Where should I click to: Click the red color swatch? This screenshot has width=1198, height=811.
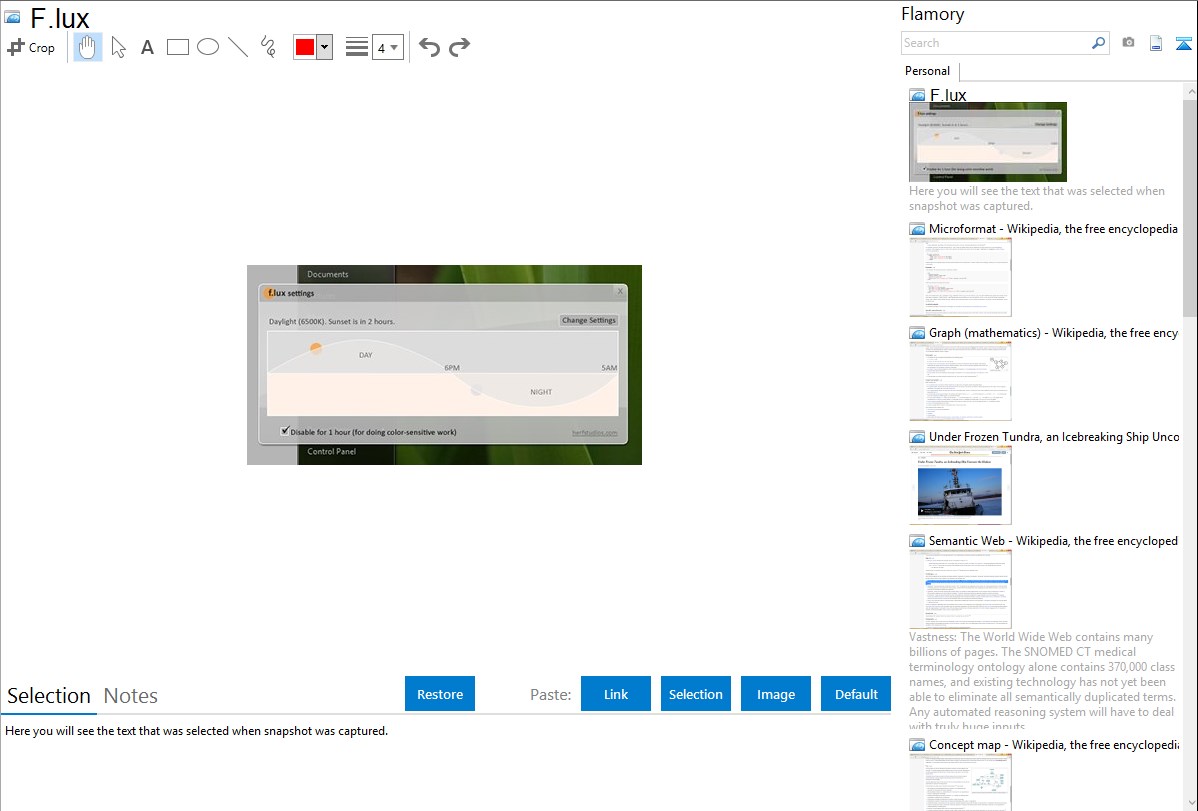tap(305, 47)
